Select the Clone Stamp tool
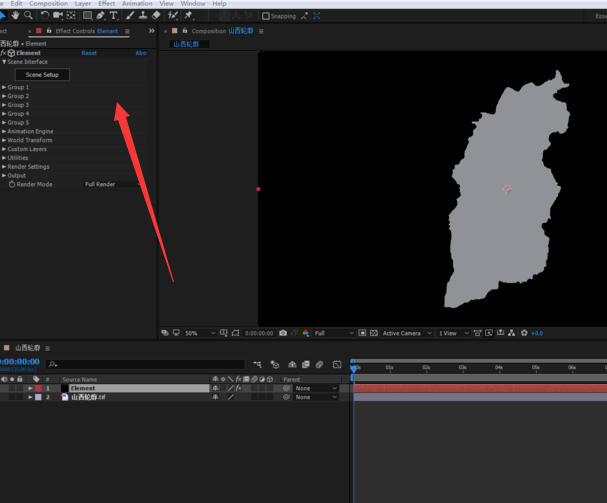The height and width of the screenshot is (503, 607). click(x=143, y=15)
